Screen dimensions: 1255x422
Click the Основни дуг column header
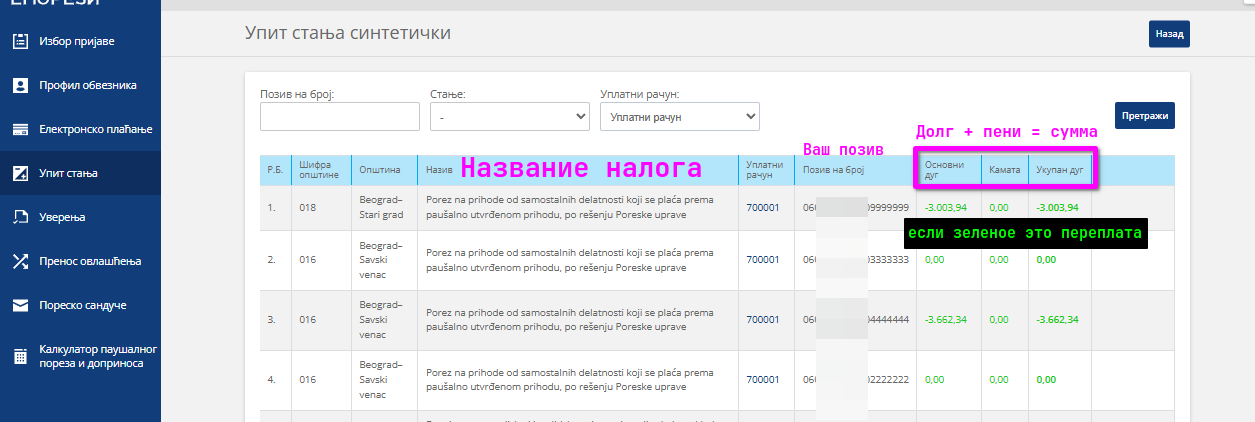945,170
